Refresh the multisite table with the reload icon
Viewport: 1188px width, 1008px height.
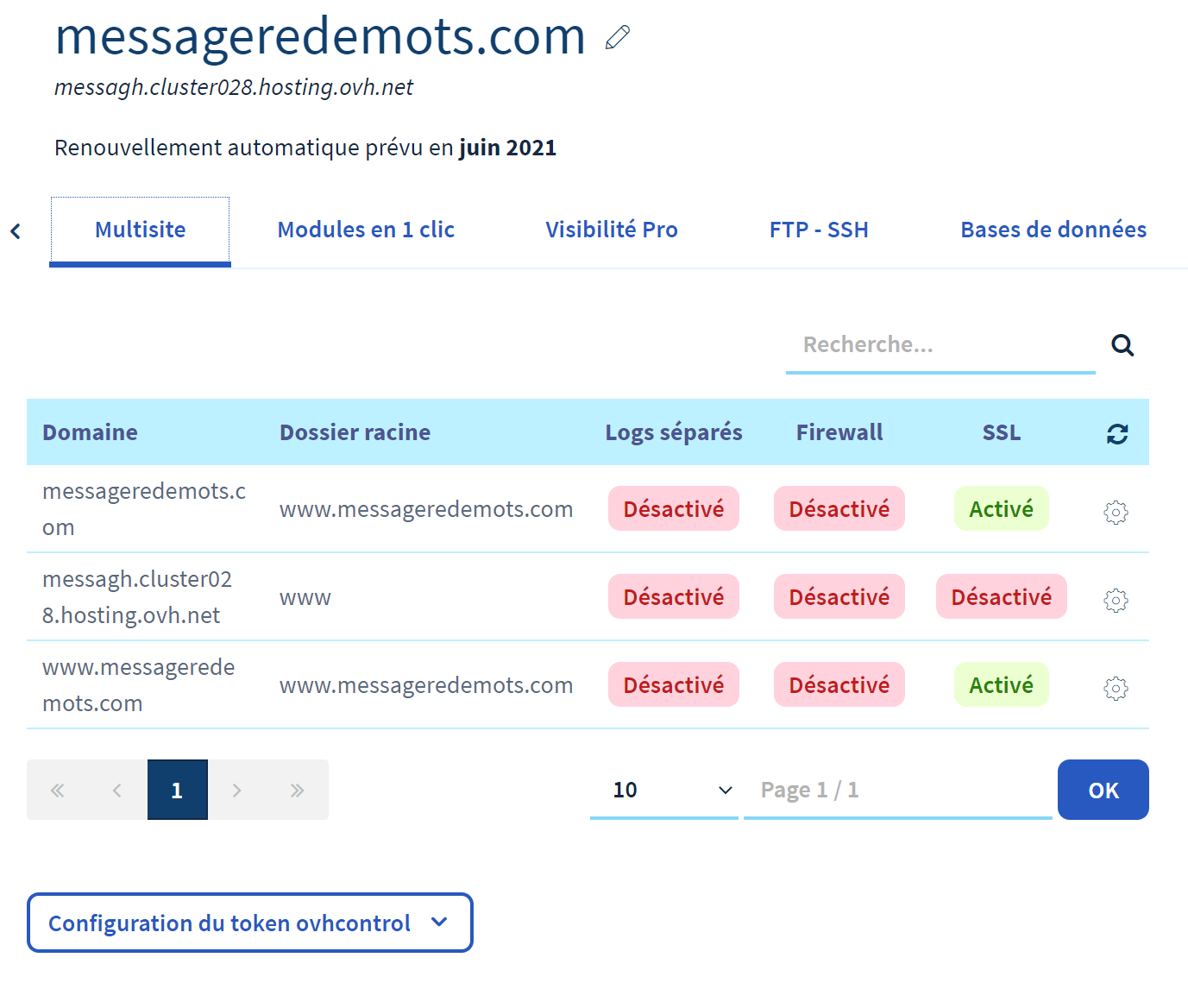tap(1117, 434)
